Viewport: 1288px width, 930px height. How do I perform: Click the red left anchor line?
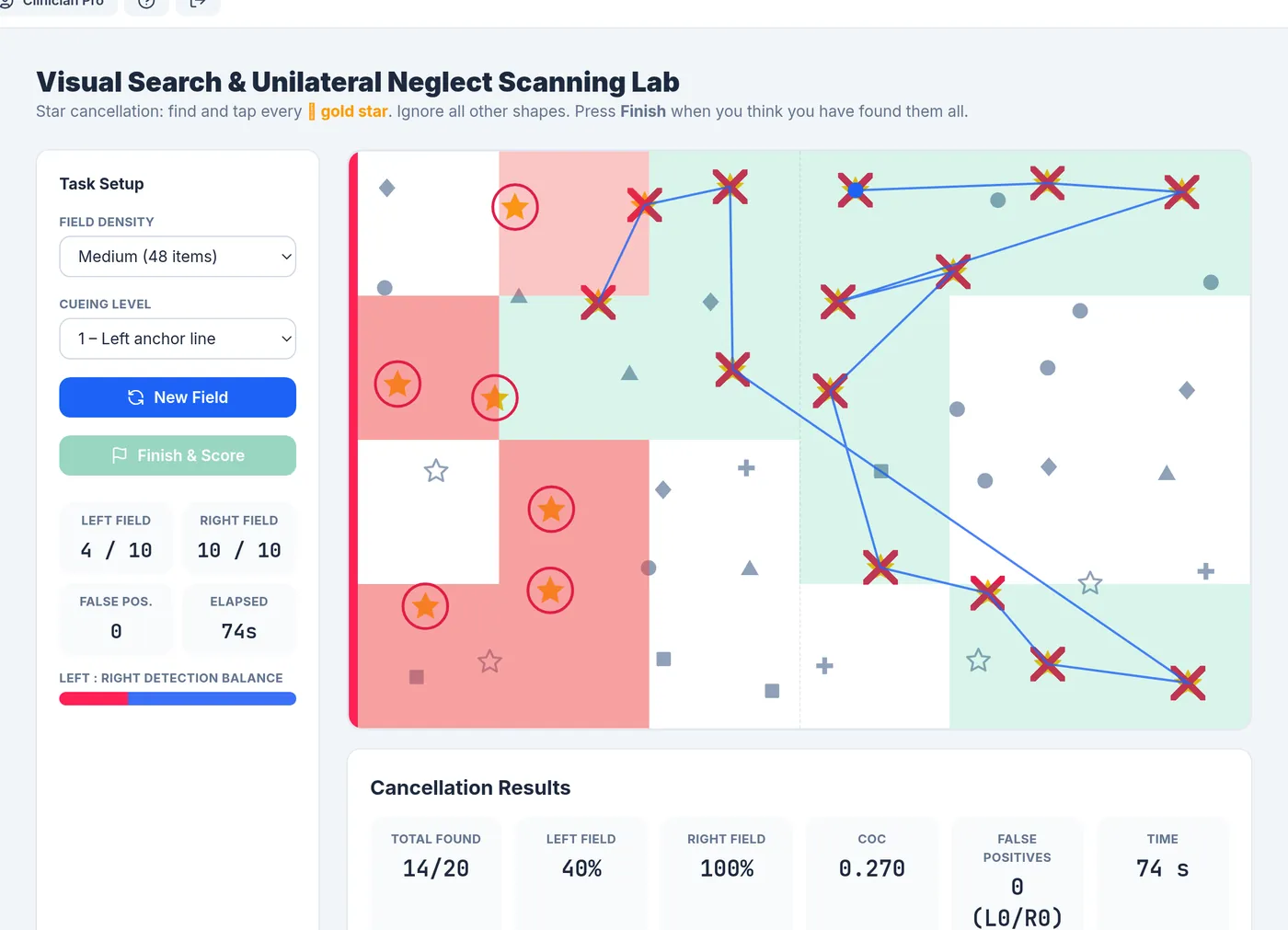point(353,440)
